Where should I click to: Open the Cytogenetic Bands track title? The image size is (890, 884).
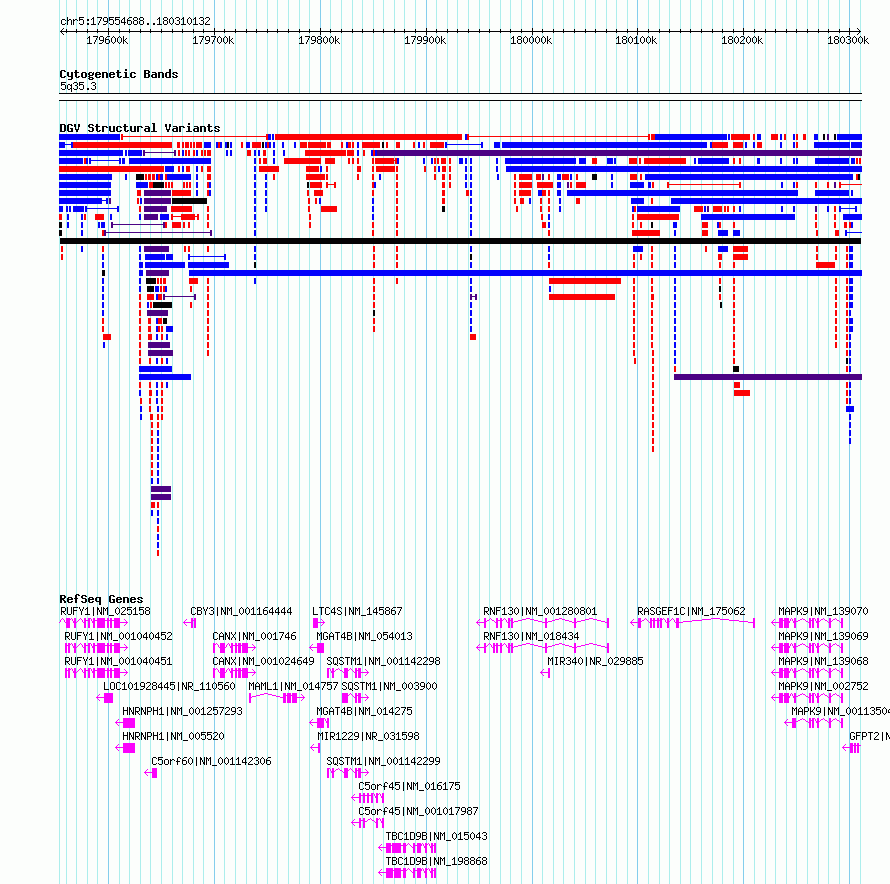(x=119, y=74)
